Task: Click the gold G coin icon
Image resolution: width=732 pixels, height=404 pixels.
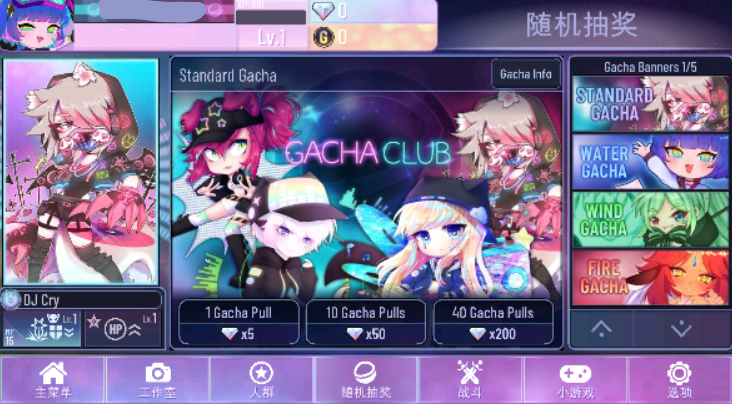Action: pyautogui.click(x=324, y=37)
